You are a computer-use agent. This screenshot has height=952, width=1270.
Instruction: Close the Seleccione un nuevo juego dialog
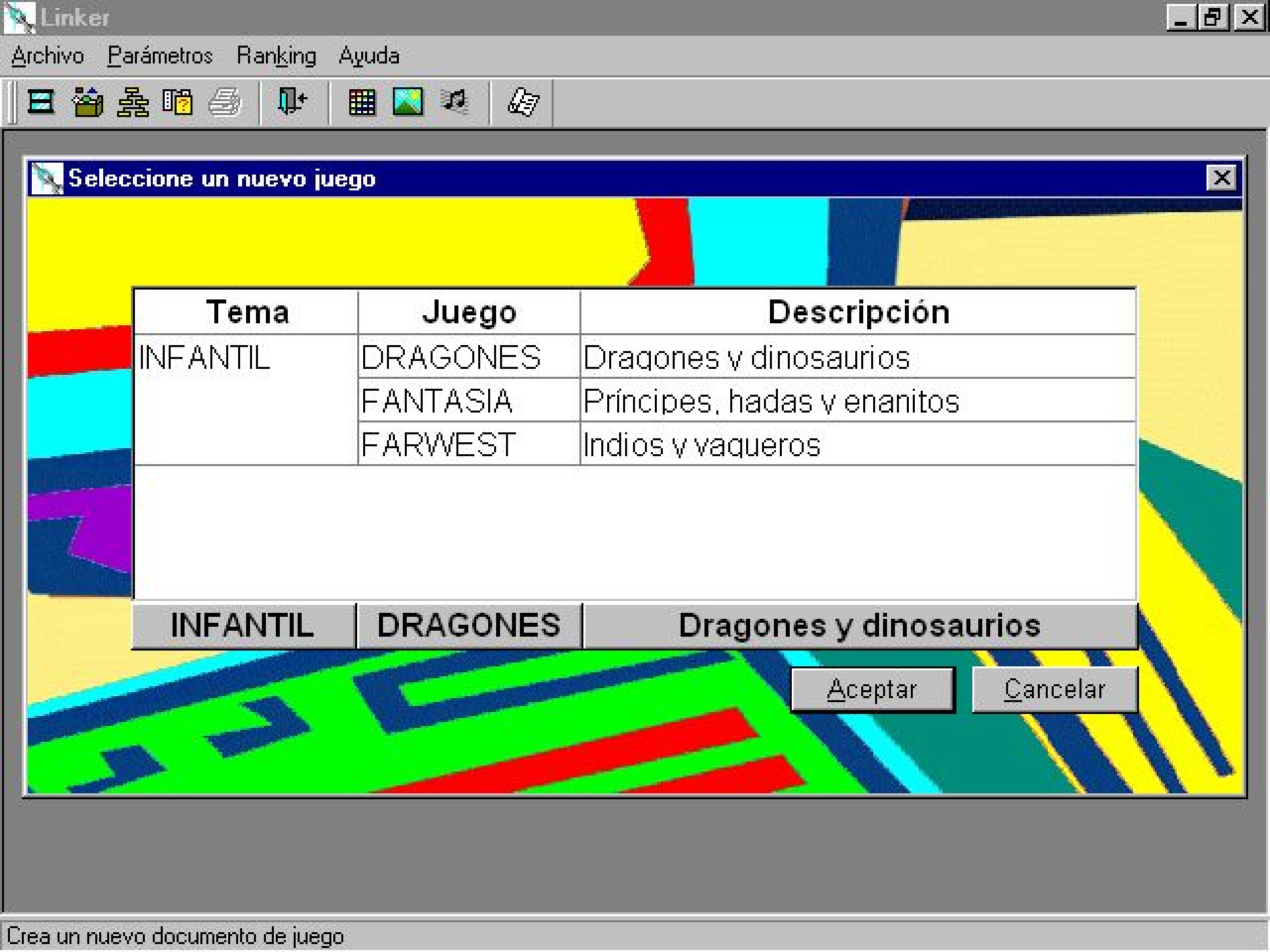click(x=1221, y=178)
